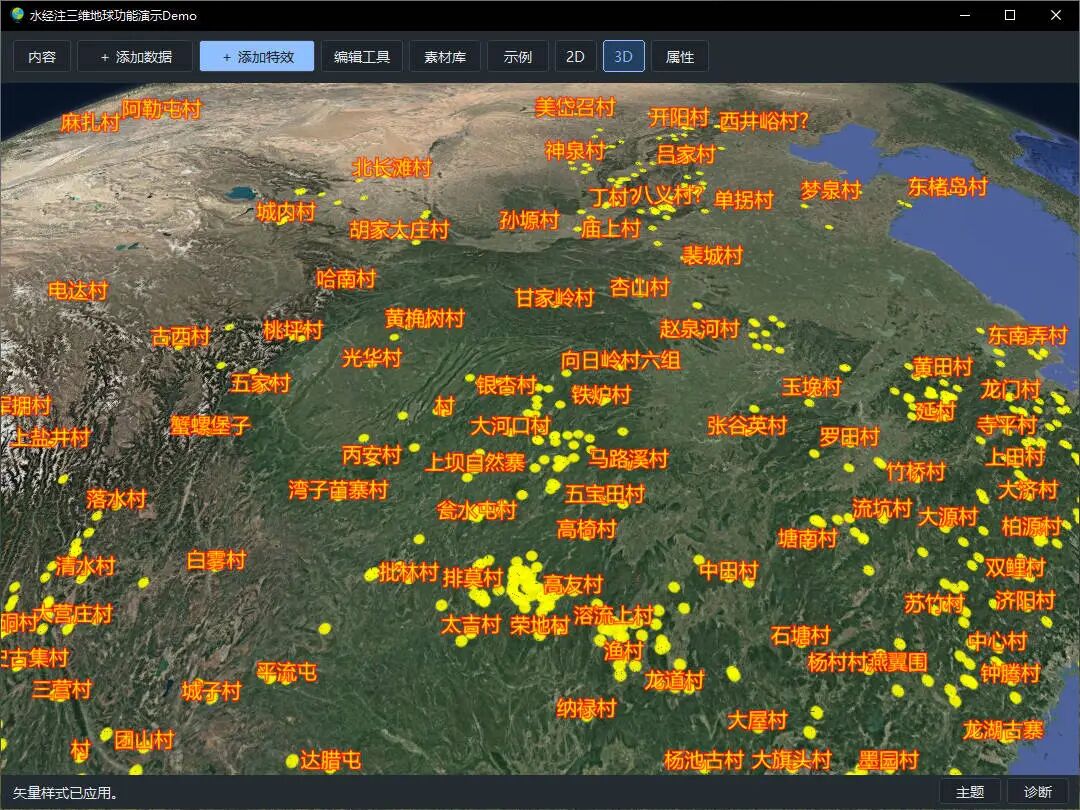Select the 杨村村燕翼围 map label
The width and height of the screenshot is (1080, 810).
(867, 662)
